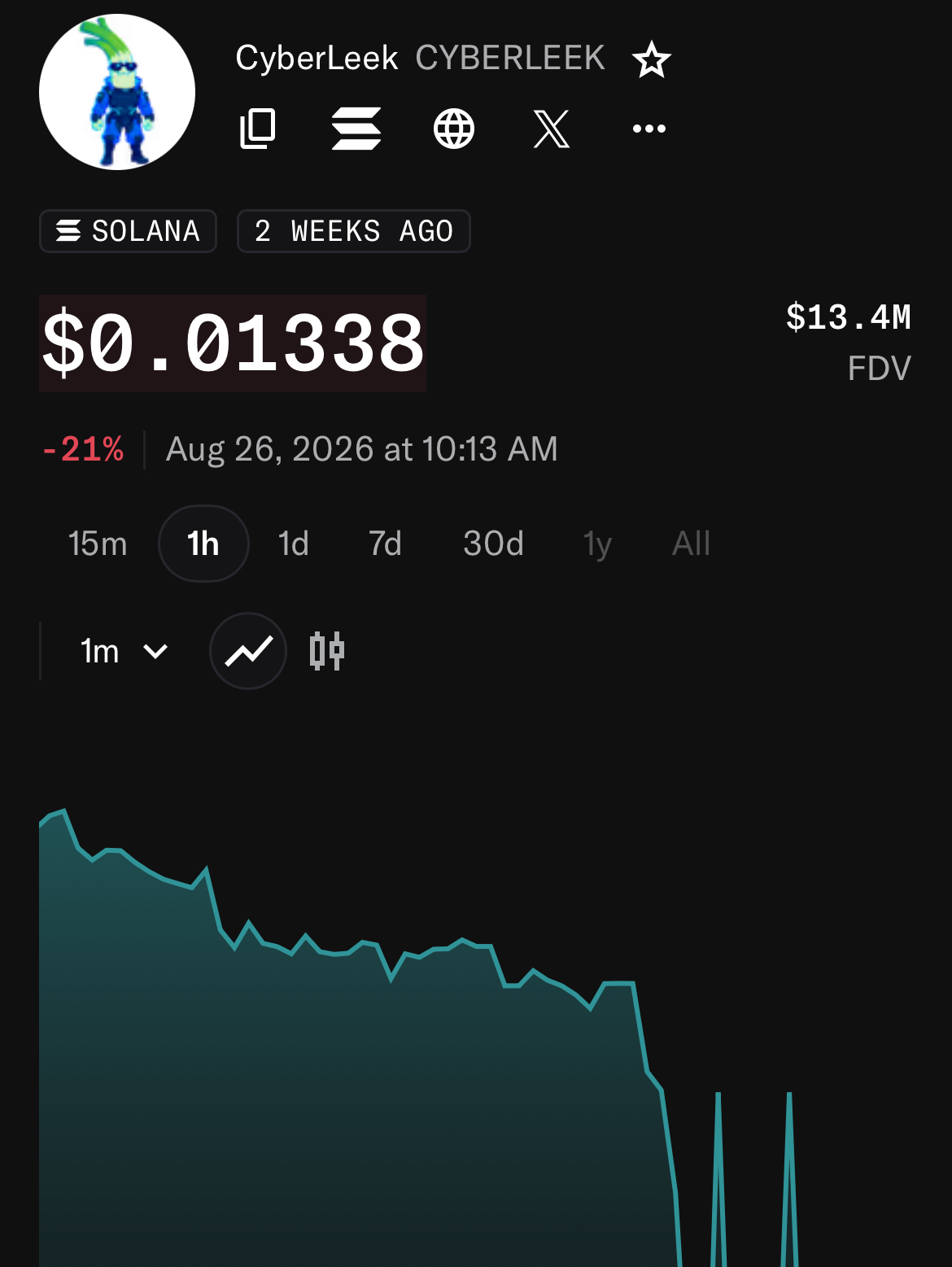Click the 2 WEEKS AGO badge
This screenshot has width=952, height=1267.
tap(354, 231)
